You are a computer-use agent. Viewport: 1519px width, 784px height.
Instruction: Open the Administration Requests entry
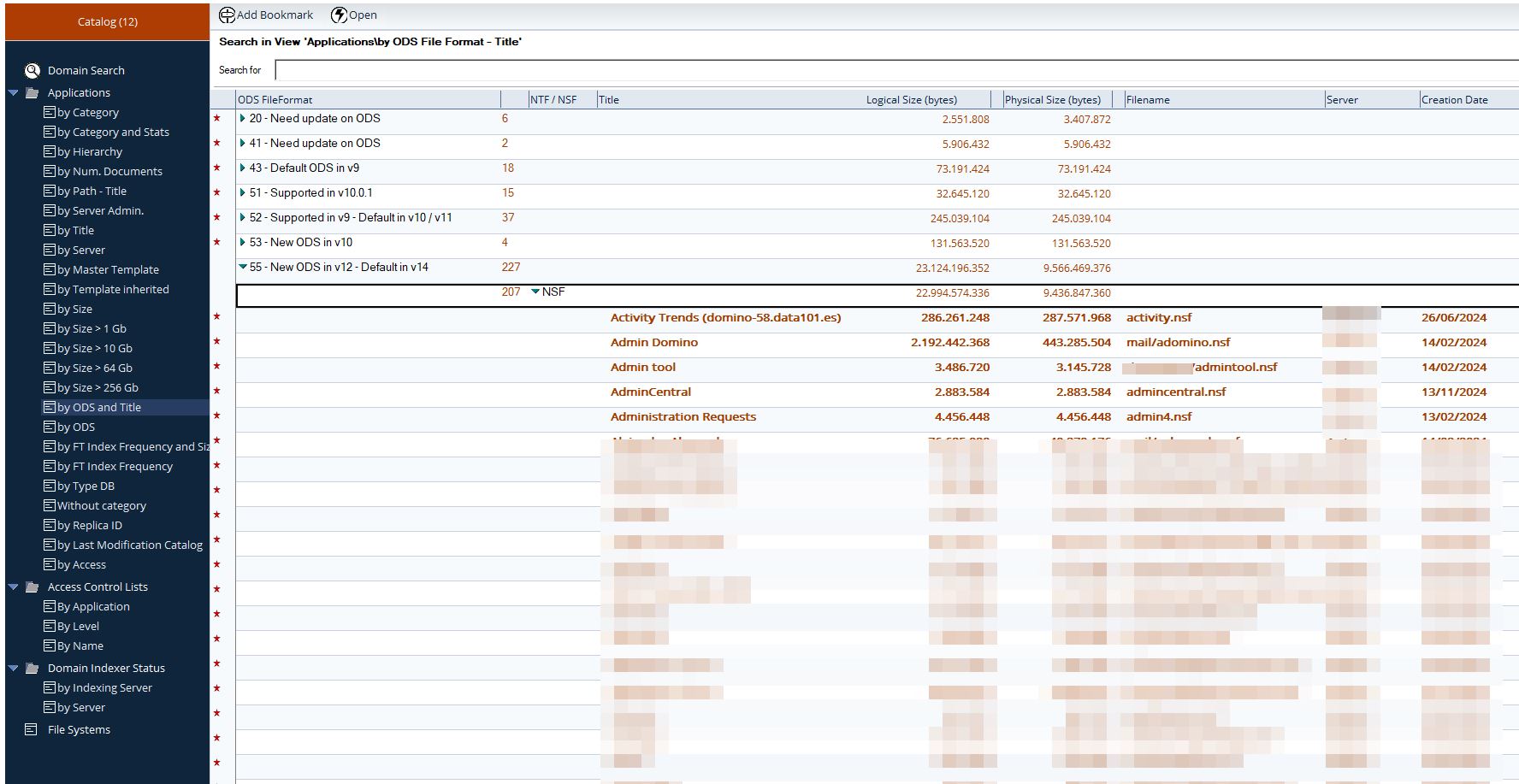point(683,417)
